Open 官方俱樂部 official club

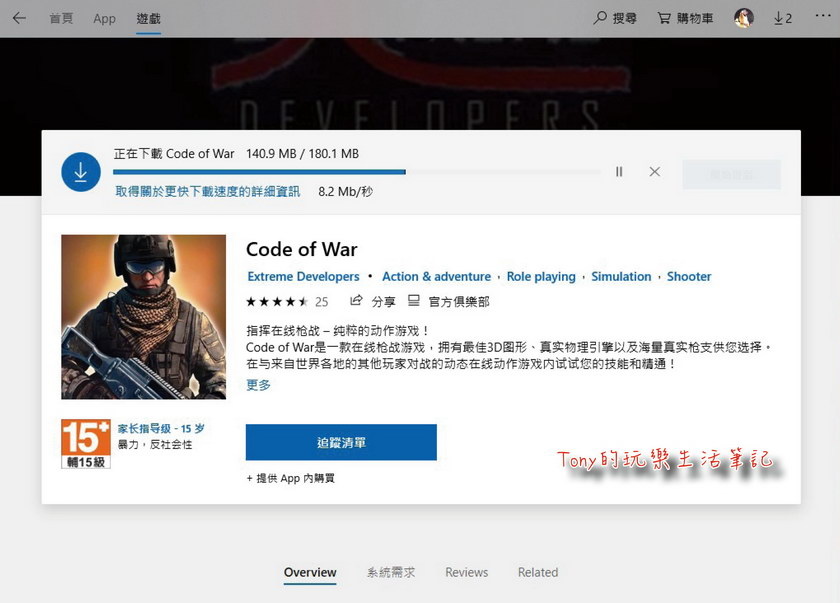448,302
